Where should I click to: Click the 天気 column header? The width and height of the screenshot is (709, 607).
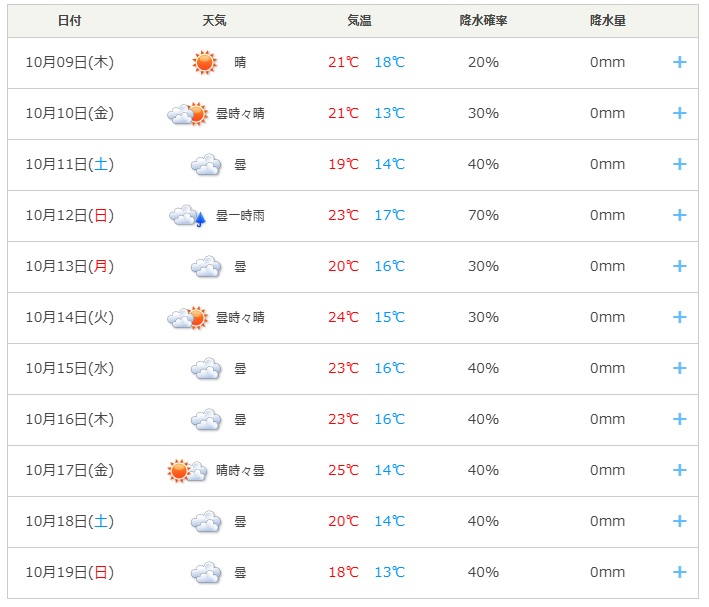point(213,21)
